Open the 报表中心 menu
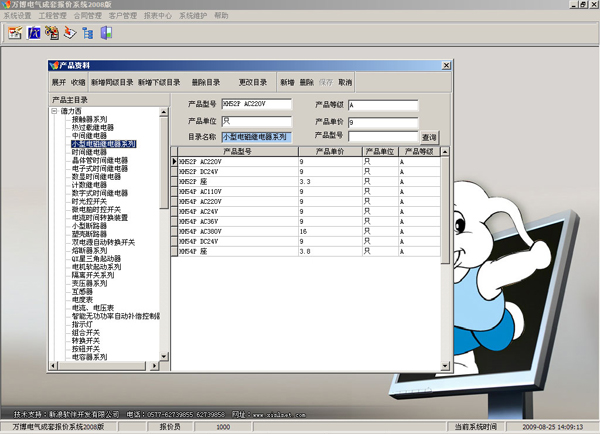Screen dimensions: 600x434 (157, 16)
